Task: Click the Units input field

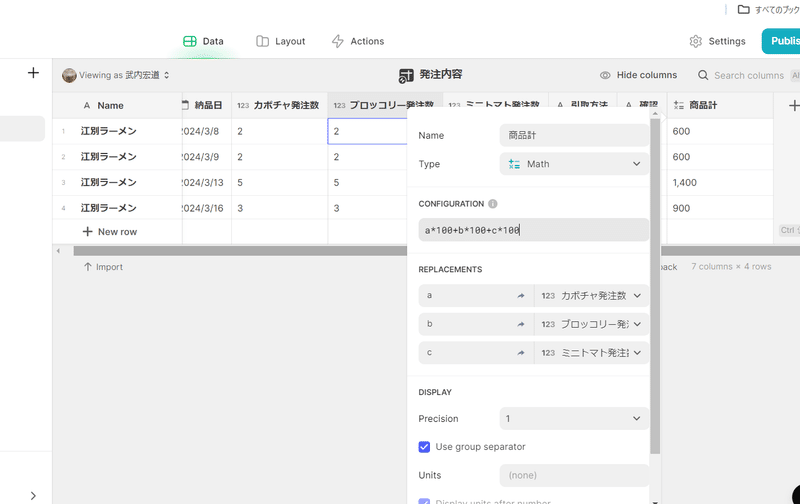Action: (574, 475)
